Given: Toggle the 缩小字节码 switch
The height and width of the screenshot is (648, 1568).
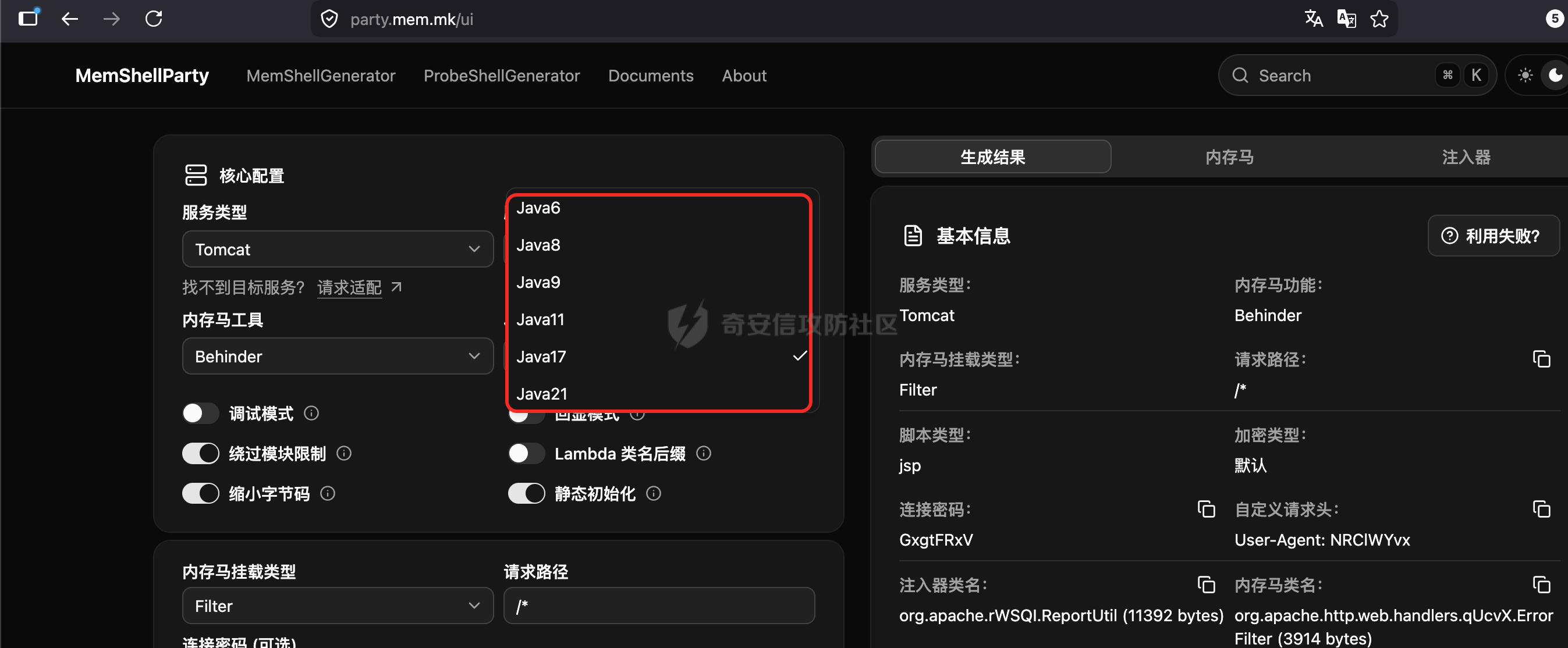Looking at the screenshot, I should click(200, 493).
